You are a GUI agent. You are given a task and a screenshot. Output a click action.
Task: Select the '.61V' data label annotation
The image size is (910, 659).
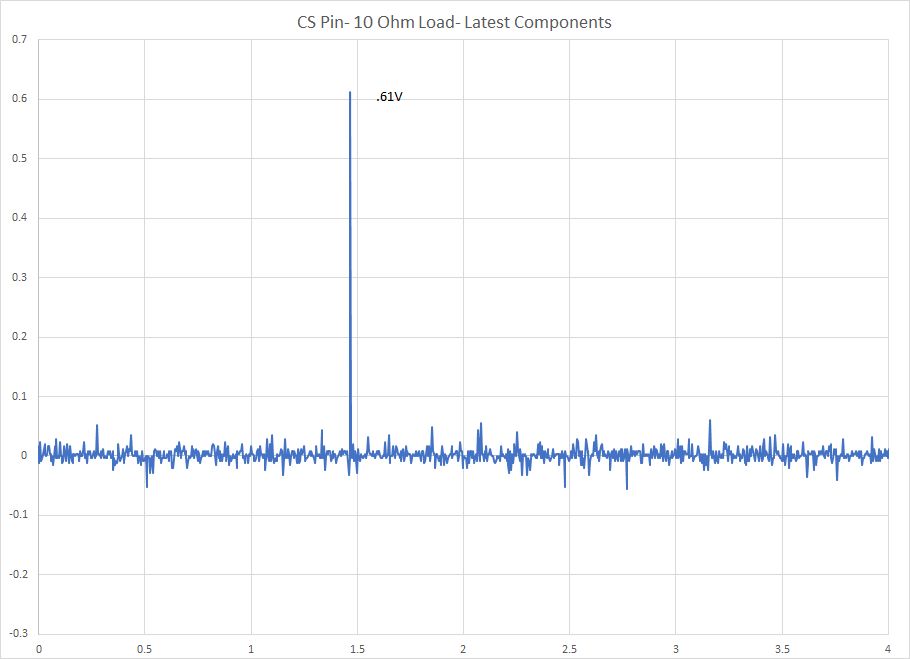coord(389,97)
